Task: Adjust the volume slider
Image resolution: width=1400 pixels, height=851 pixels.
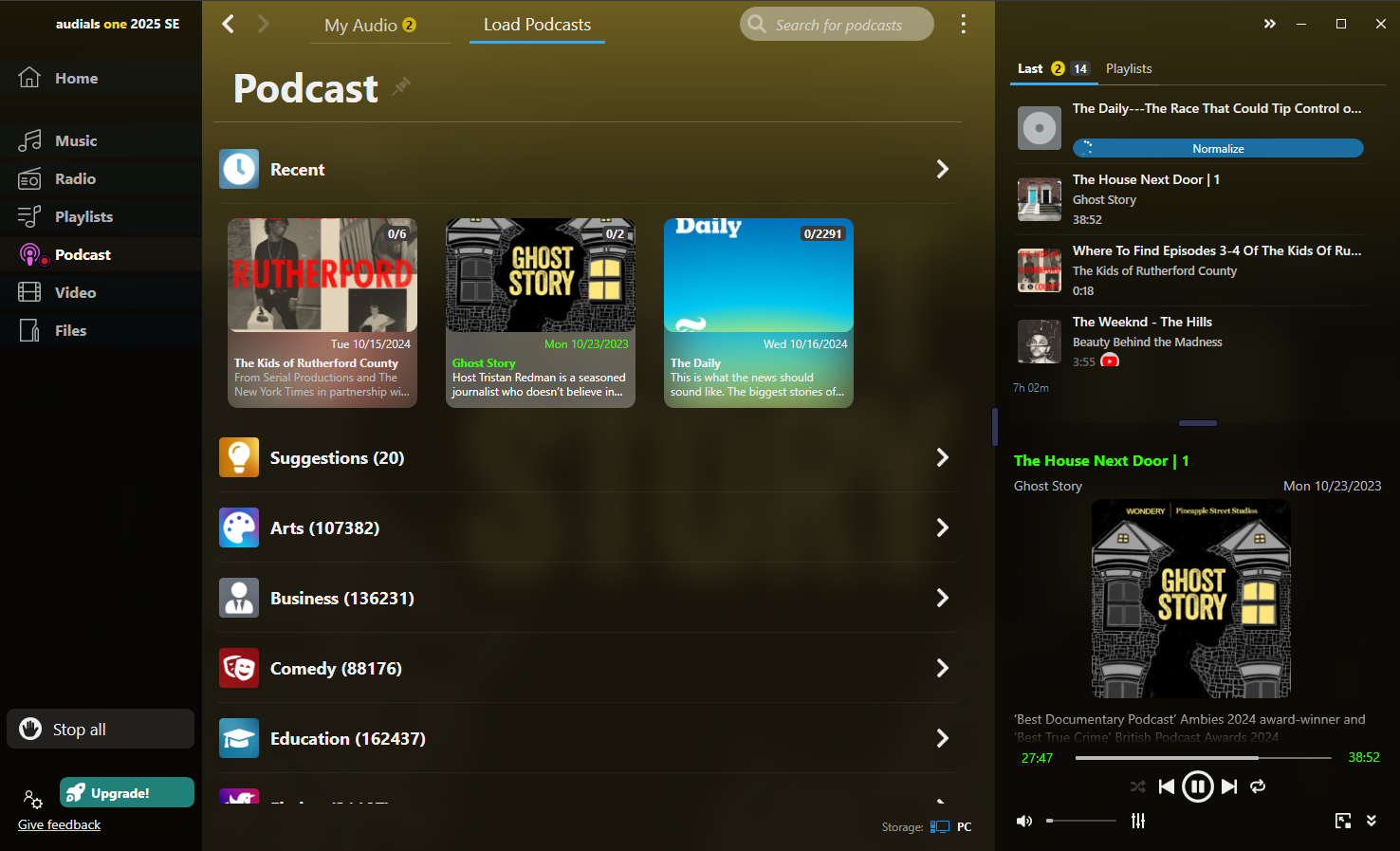Action: click(x=1081, y=821)
